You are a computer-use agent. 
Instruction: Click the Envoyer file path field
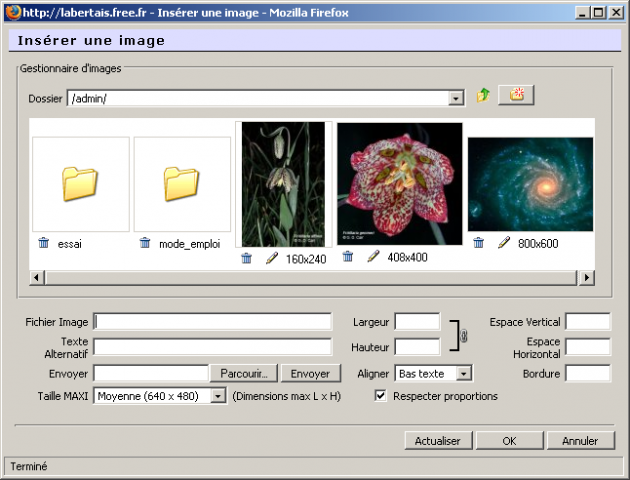[151, 374]
